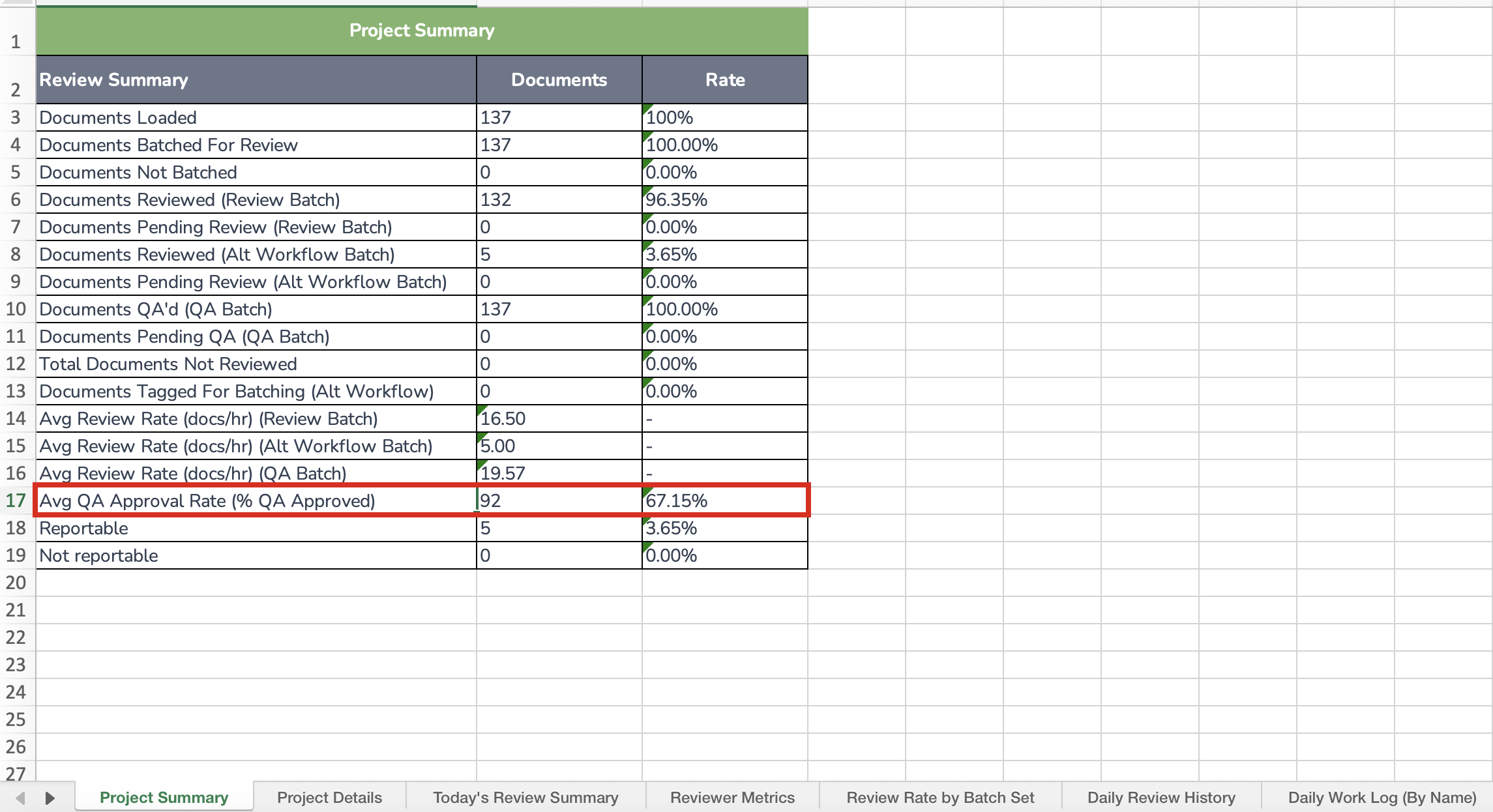Select row 3 header
Image resolution: width=1493 pixels, height=812 pixels.
point(16,118)
